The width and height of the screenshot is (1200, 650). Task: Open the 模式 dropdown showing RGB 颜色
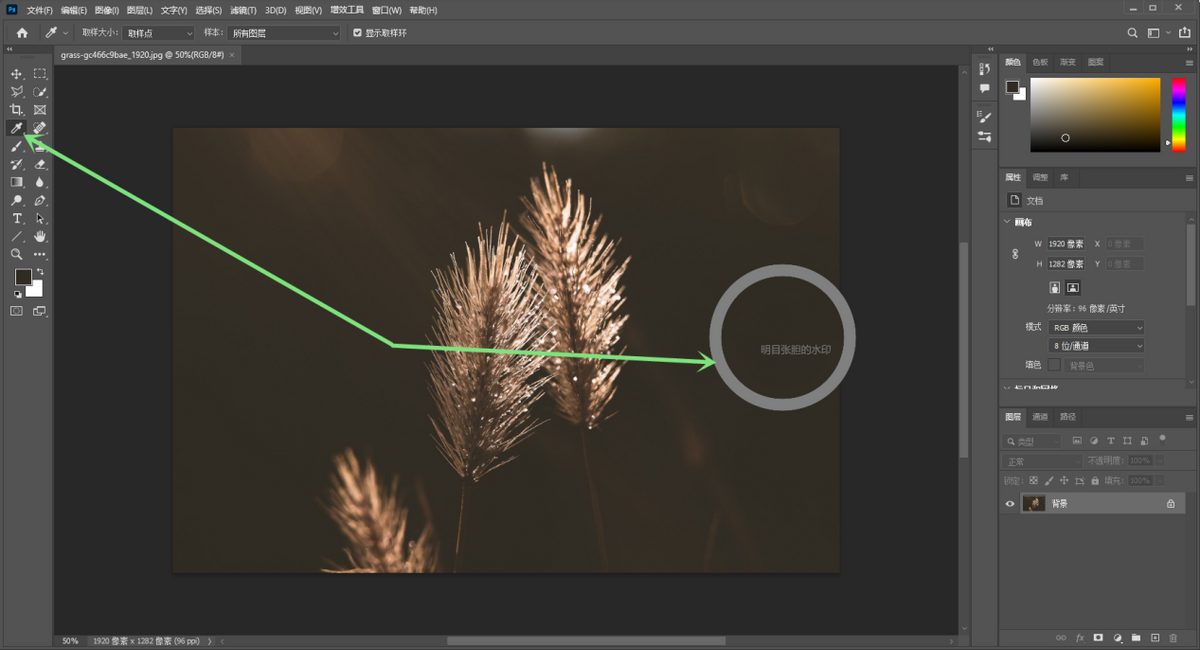pos(1097,328)
